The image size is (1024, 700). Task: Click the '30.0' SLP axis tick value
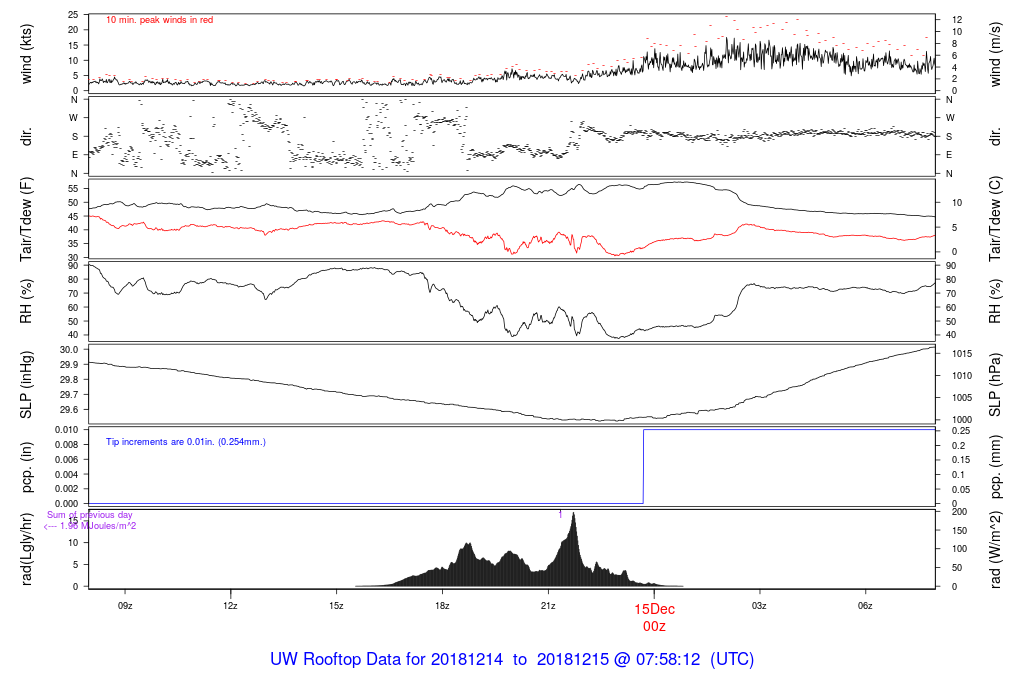(69, 349)
